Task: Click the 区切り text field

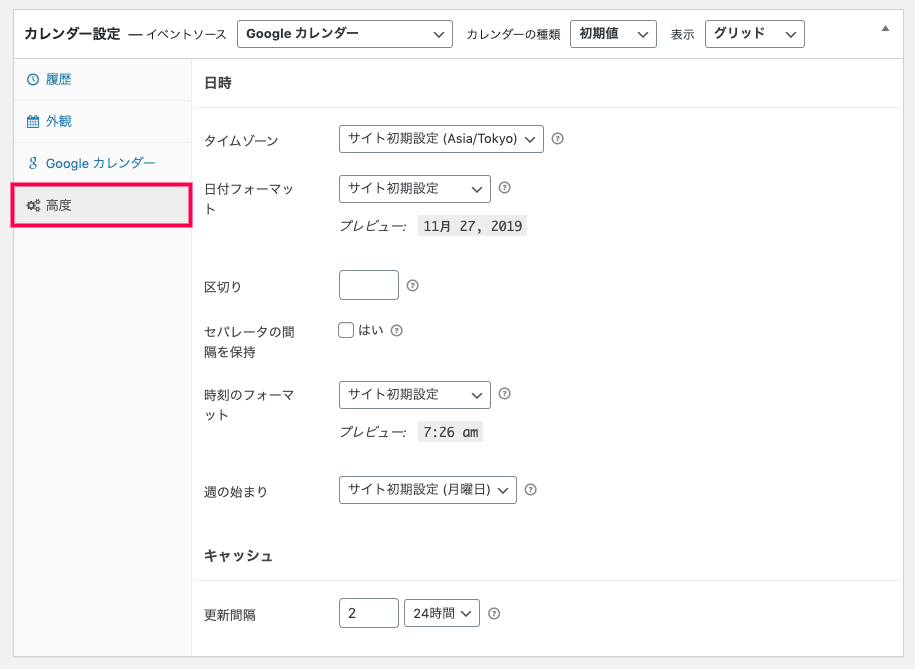Action: click(x=369, y=285)
